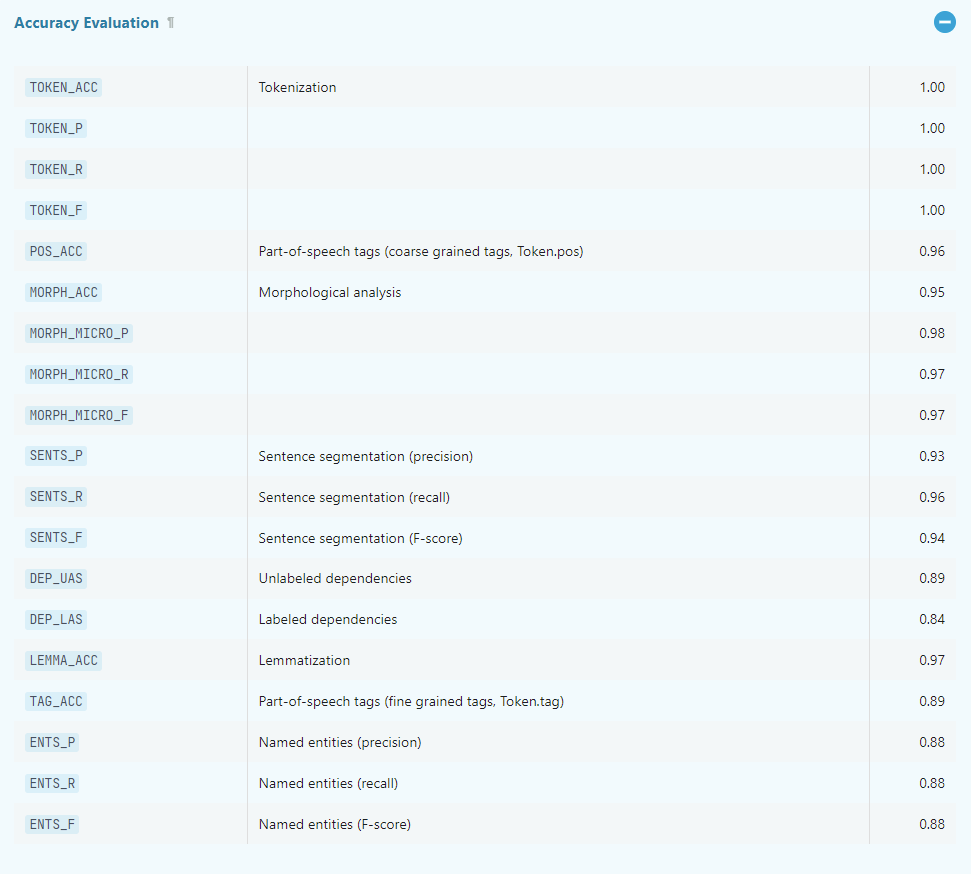Click the 0.94 score for SENTS_F
This screenshot has width=971, height=874.
pyautogui.click(x=932, y=538)
